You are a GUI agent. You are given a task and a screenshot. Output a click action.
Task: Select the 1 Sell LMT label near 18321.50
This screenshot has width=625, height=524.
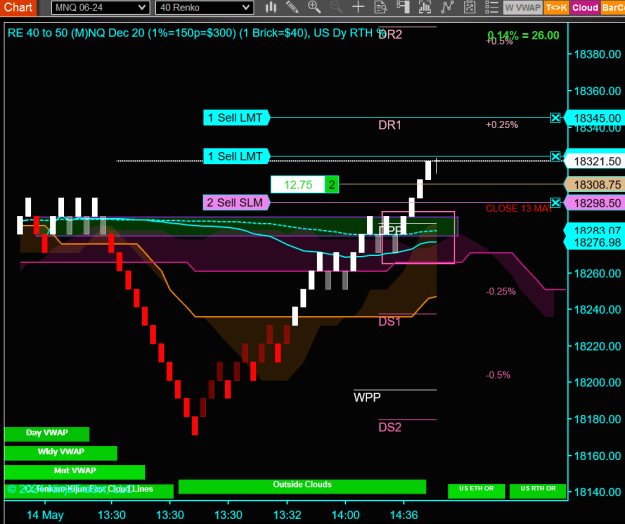(236, 156)
